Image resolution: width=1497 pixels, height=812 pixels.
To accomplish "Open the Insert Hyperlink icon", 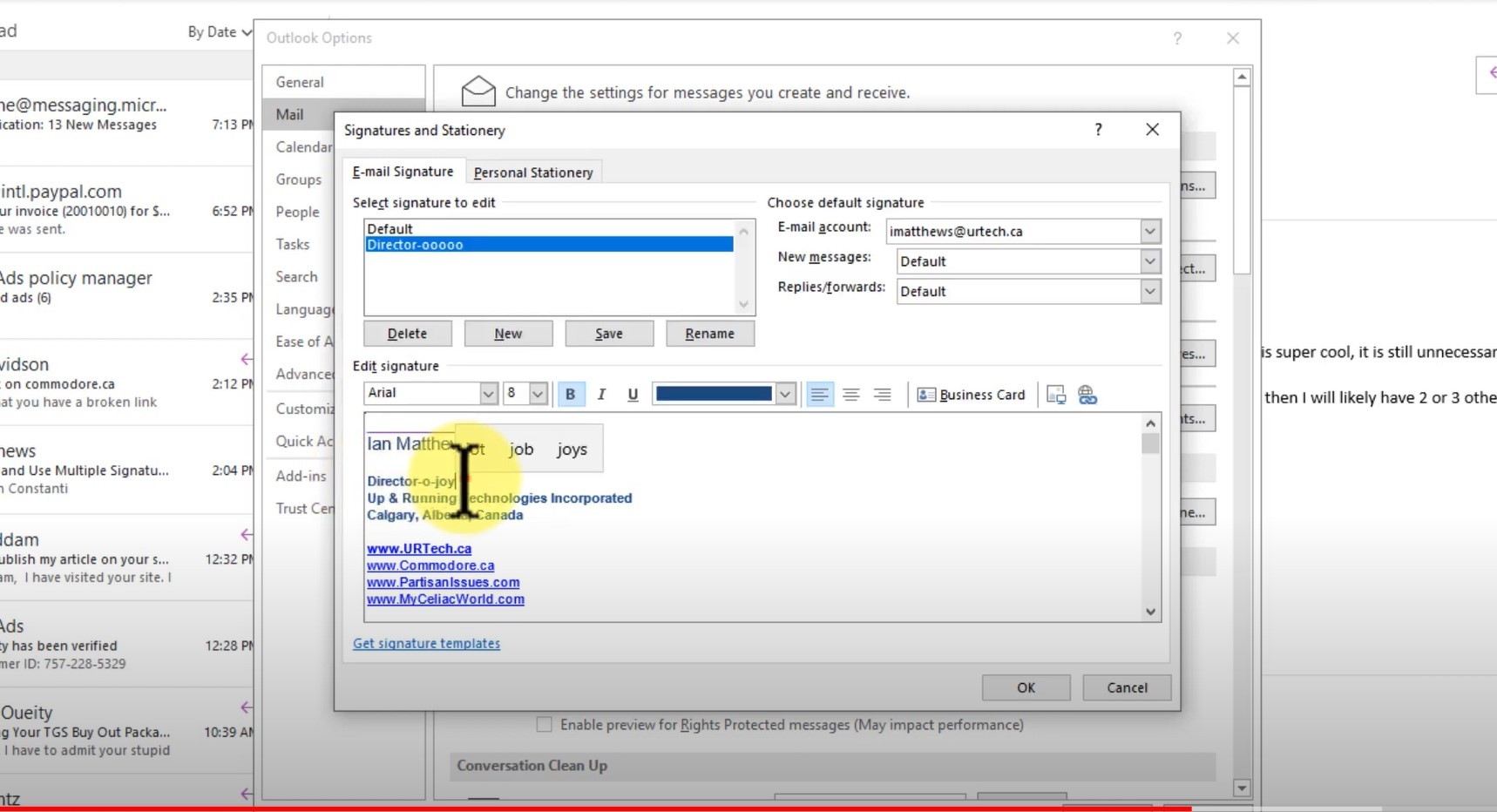I will pyautogui.click(x=1087, y=395).
